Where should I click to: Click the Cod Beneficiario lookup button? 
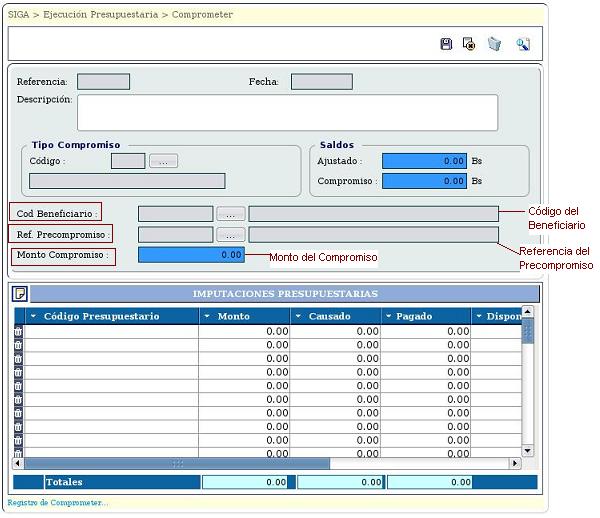(230, 214)
